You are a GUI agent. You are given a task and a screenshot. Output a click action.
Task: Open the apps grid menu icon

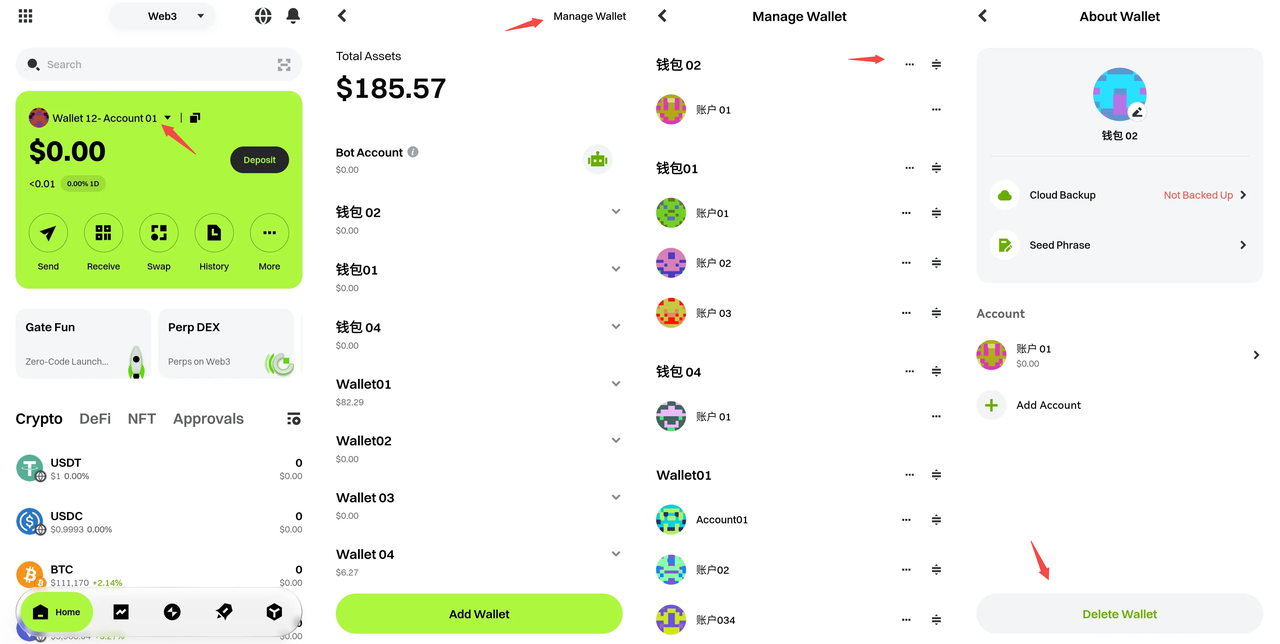[26, 16]
